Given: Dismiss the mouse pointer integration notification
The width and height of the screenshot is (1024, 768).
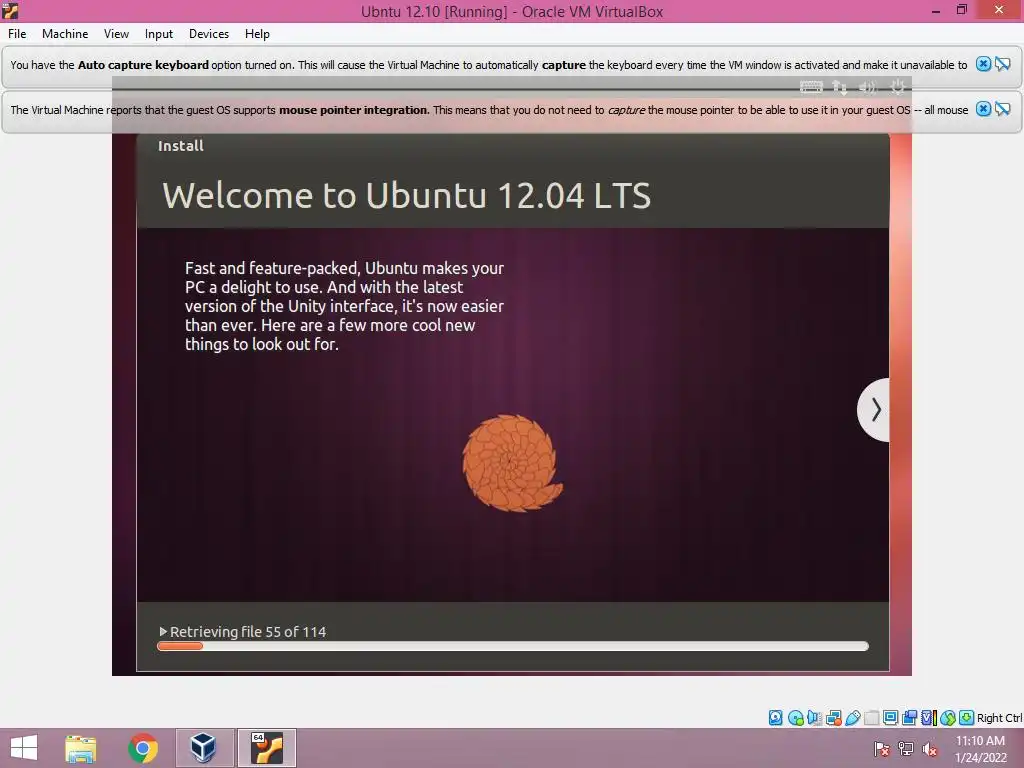Looking at the screenshot, I should [x=983, y=109].
